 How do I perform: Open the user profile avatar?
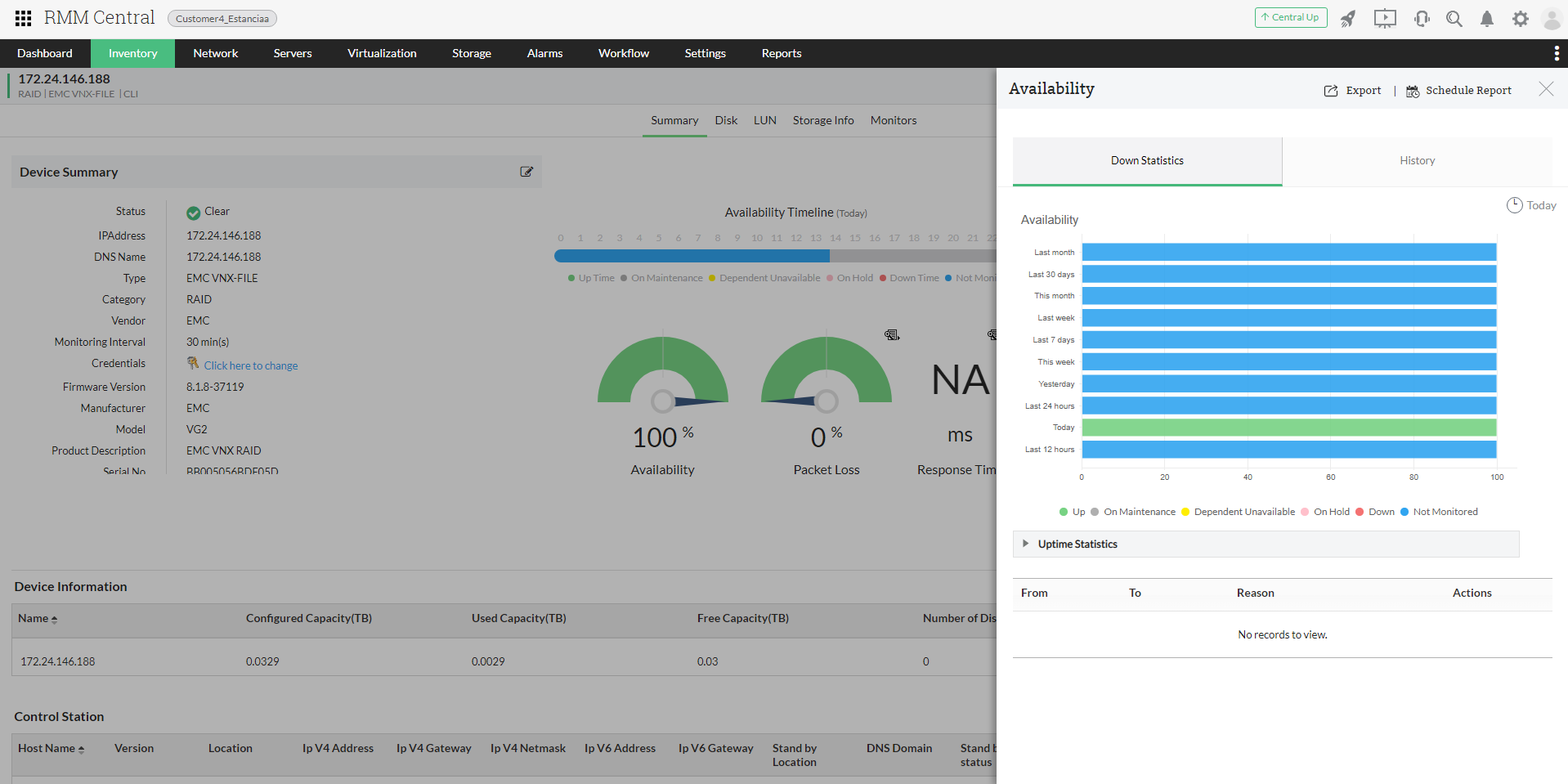click(1551, 19)
